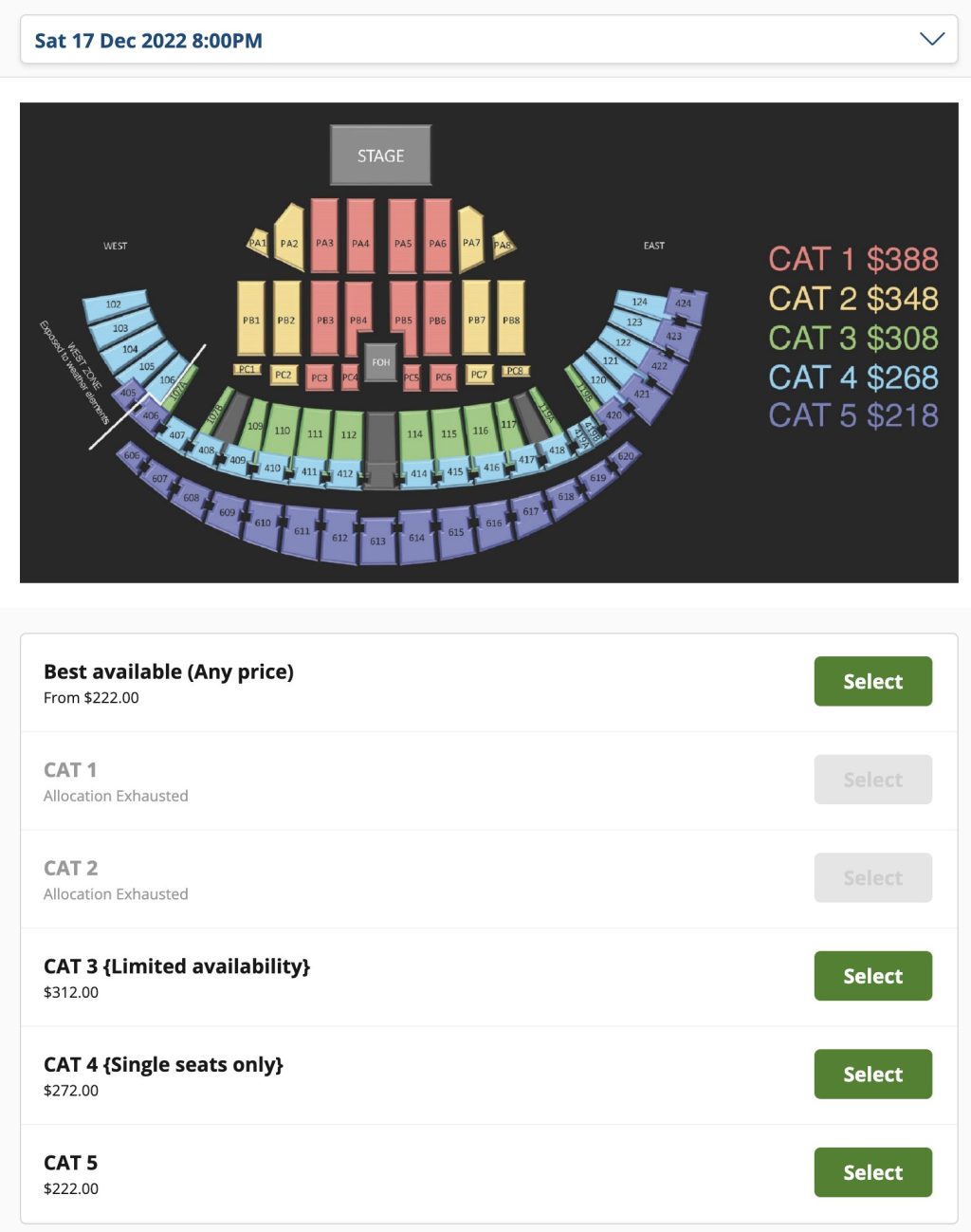Select CAT 5 $222 tickets
Viewport: 971px width, 1232px height.
coord(872,1172)
